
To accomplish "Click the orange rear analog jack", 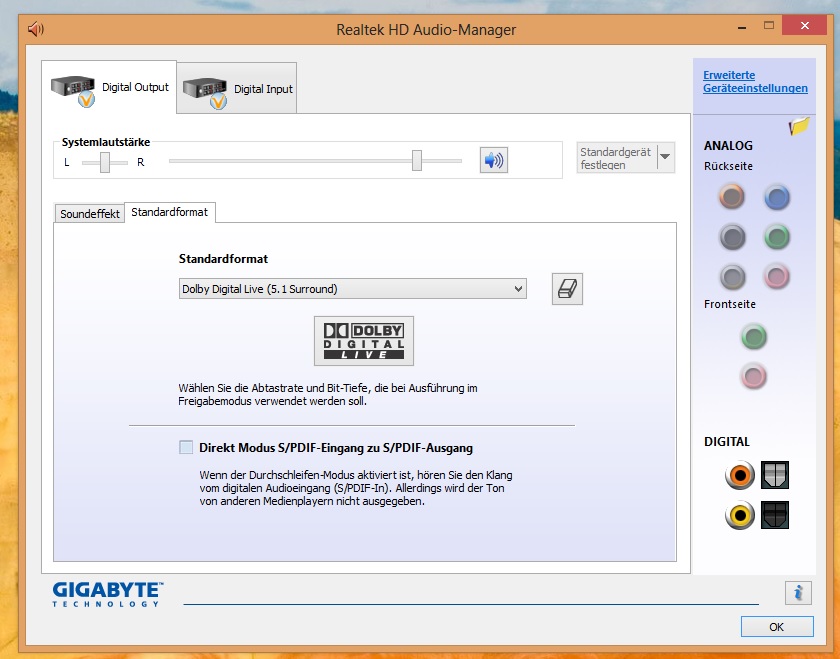I will coord(732,197).
